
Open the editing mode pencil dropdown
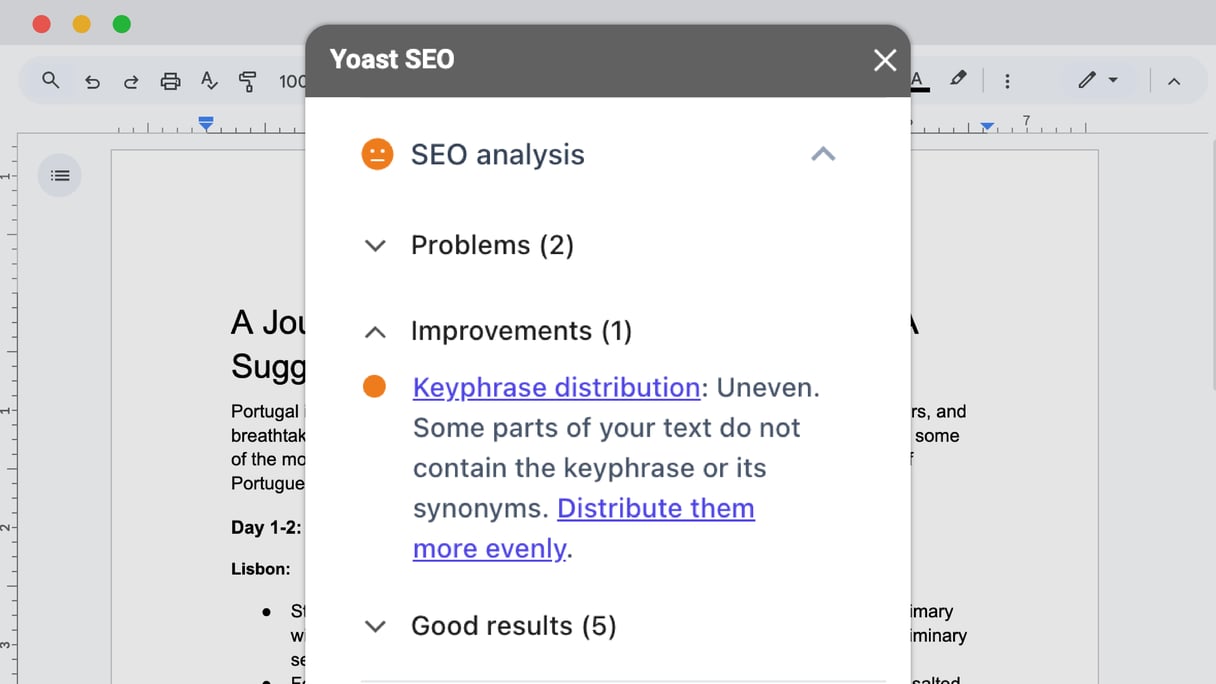click(x=1098, y=80)
